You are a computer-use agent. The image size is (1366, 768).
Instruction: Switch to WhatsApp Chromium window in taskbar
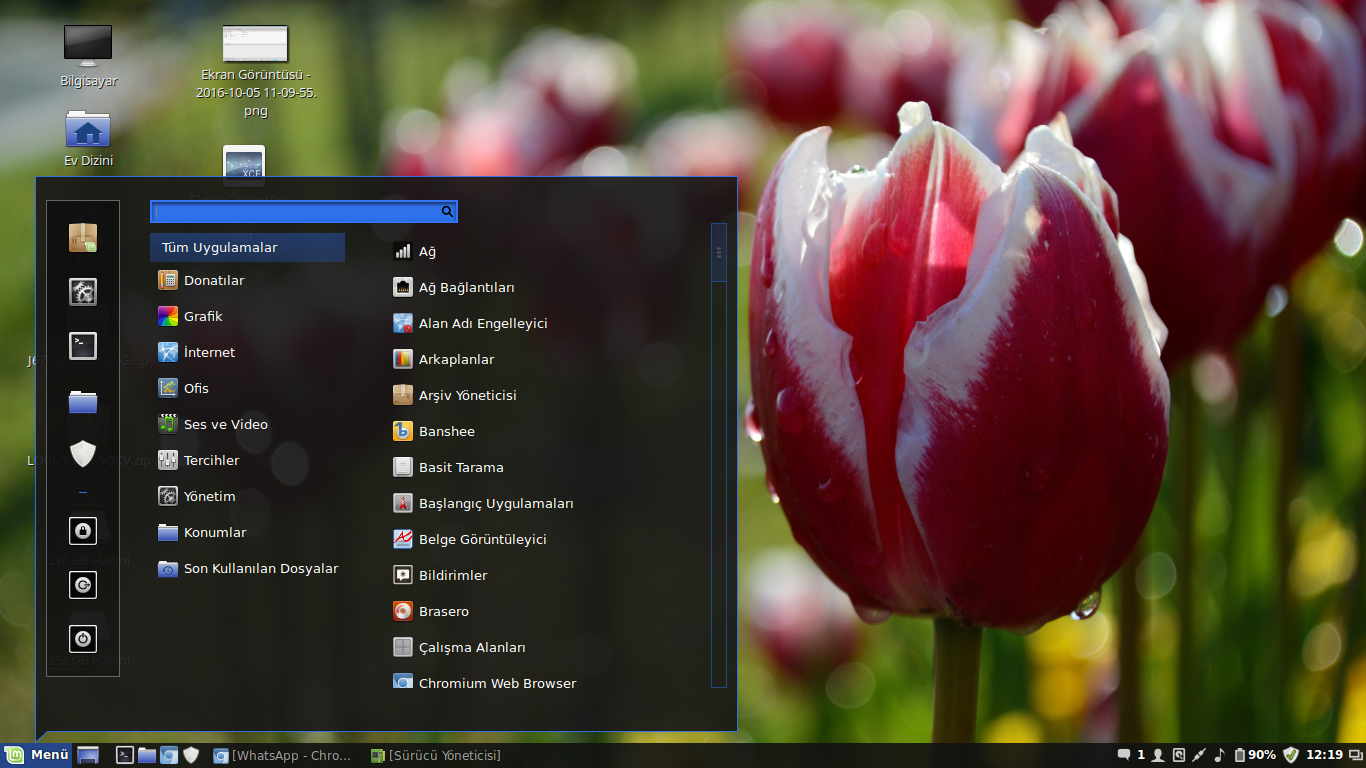(x=283, y=755)
